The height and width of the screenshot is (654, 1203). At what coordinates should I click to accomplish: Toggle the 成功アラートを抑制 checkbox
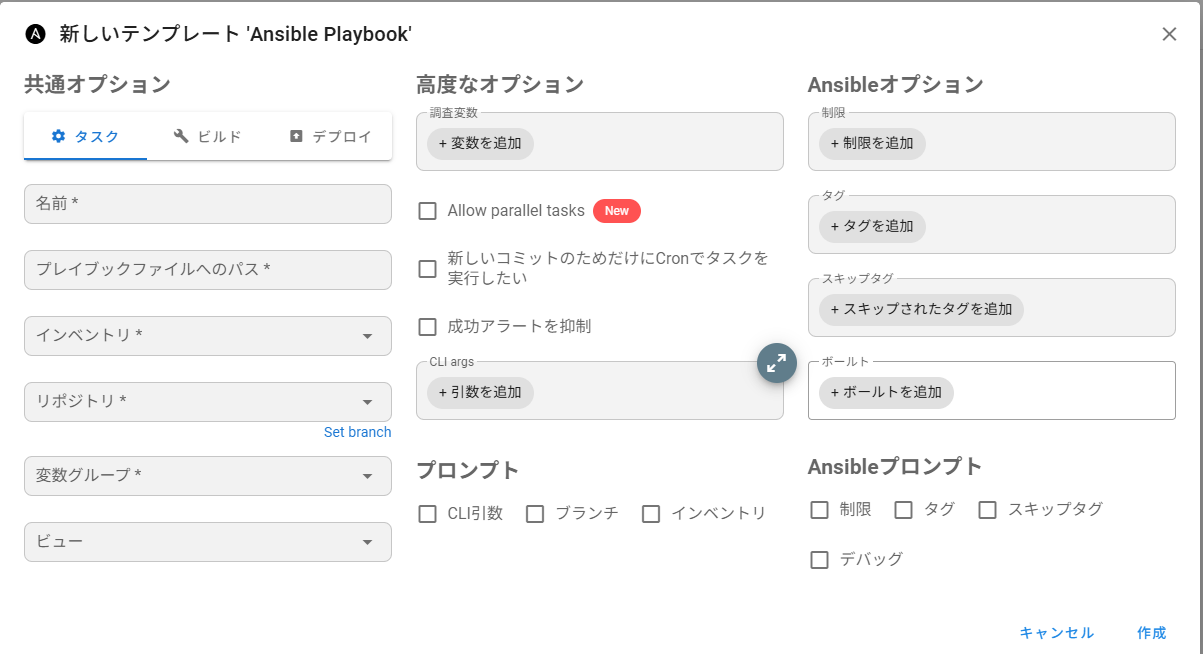(x=428, y=327)
